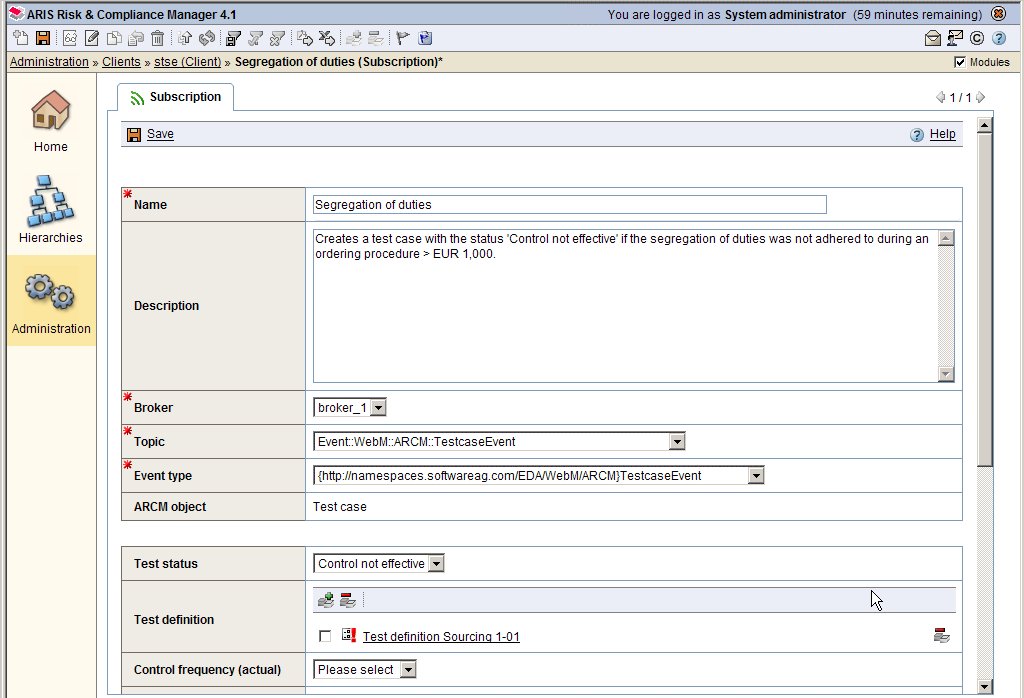
Task: Create a new item using the toolbar icon
Action: point(19,38)
